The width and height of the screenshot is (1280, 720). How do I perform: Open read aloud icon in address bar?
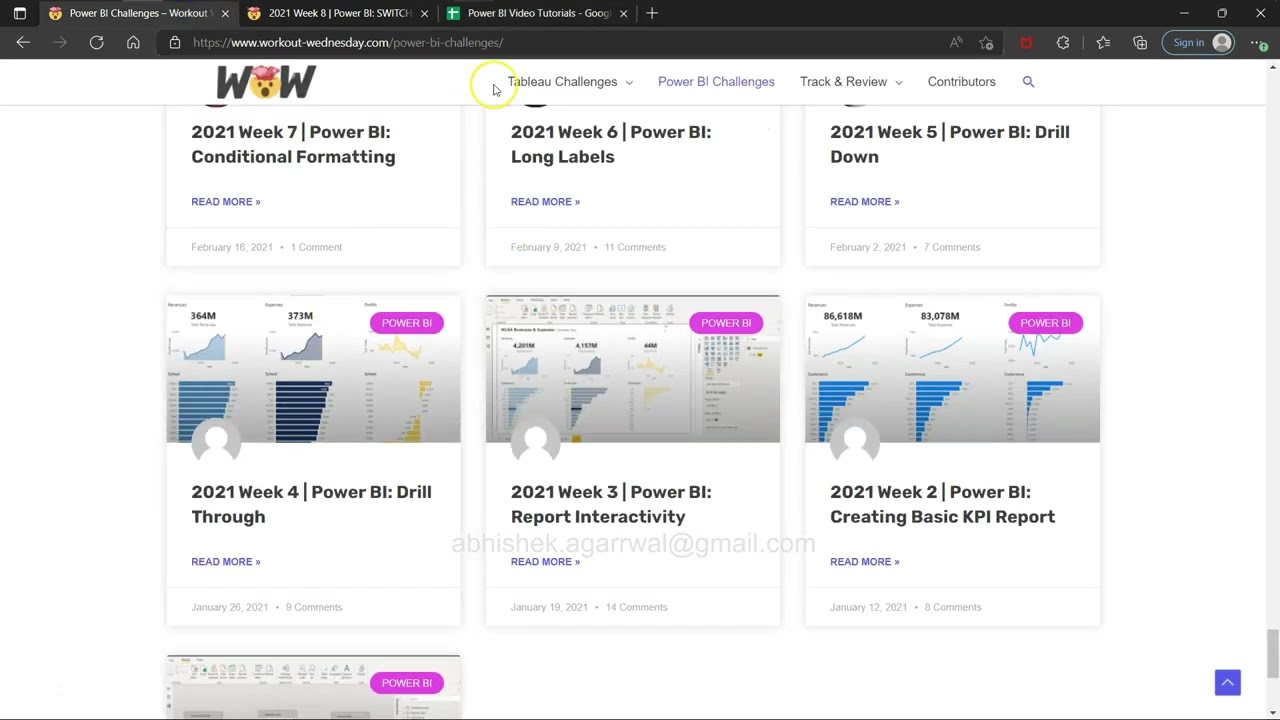tap(956, 42)
